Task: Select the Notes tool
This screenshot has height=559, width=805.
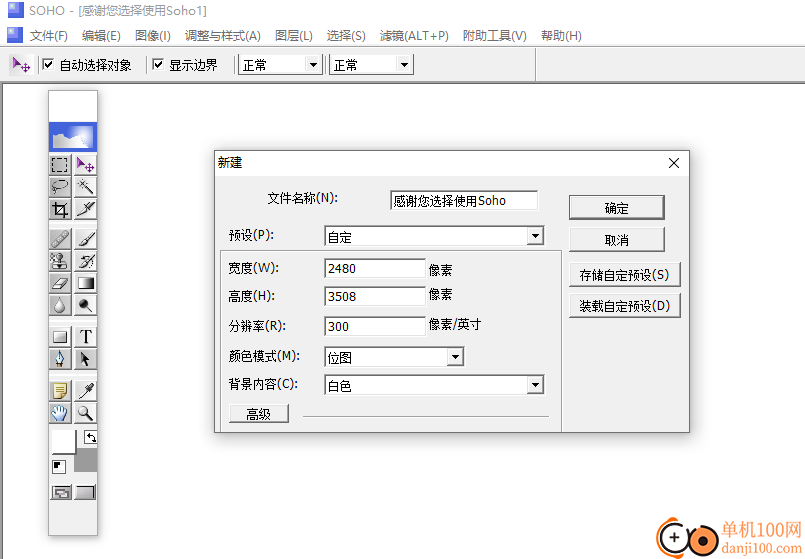Action: click(60, 391)
